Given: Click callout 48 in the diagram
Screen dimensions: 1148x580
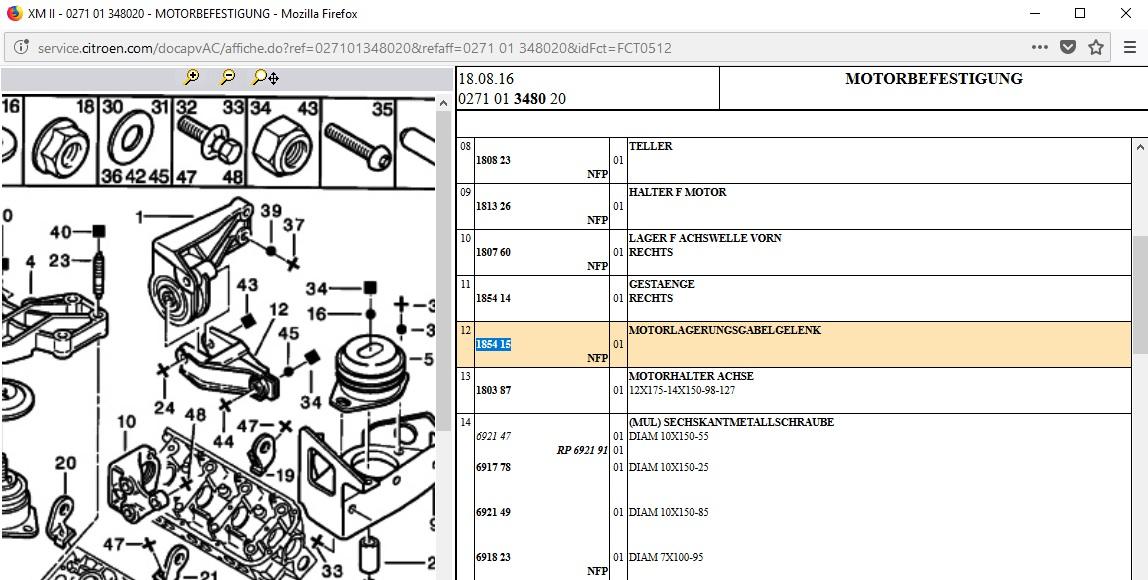Looking at the screenshot, I should point(195,415).
